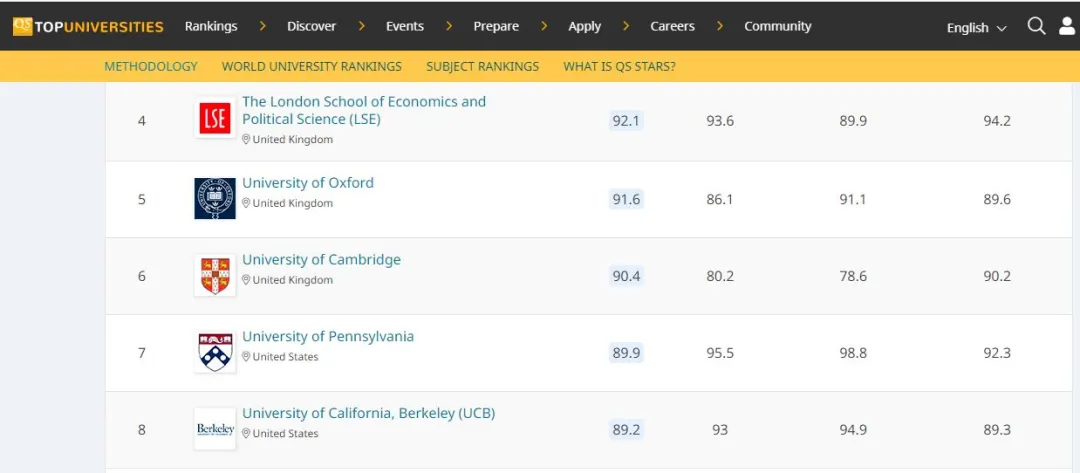Click value 89.6 in Oxford row

pos(997,199)
